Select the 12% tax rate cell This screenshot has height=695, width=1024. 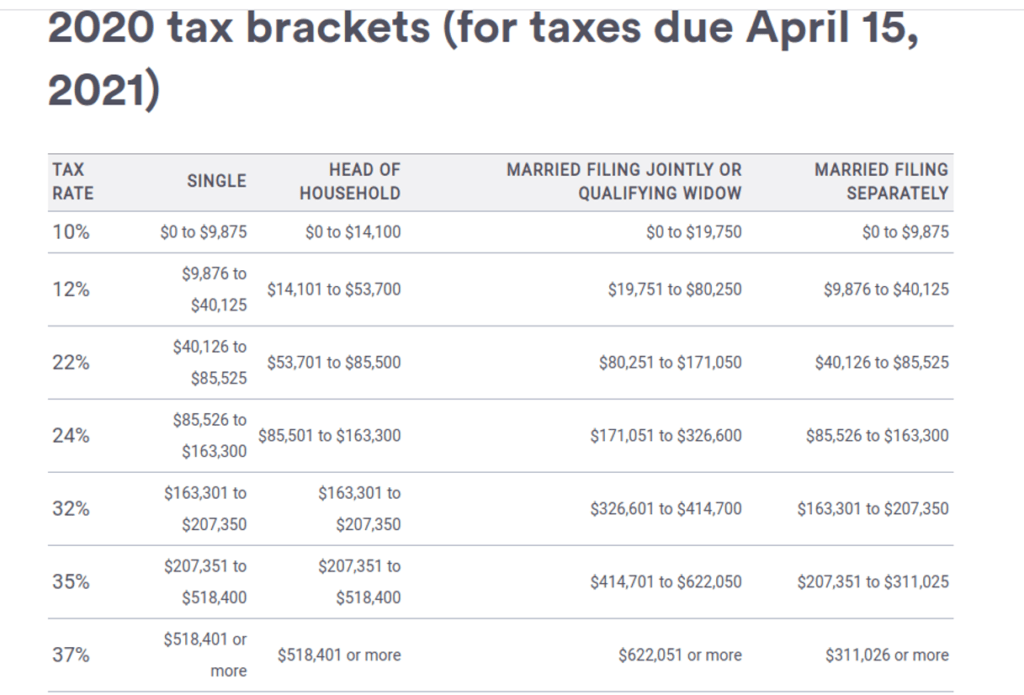point(70,289)
